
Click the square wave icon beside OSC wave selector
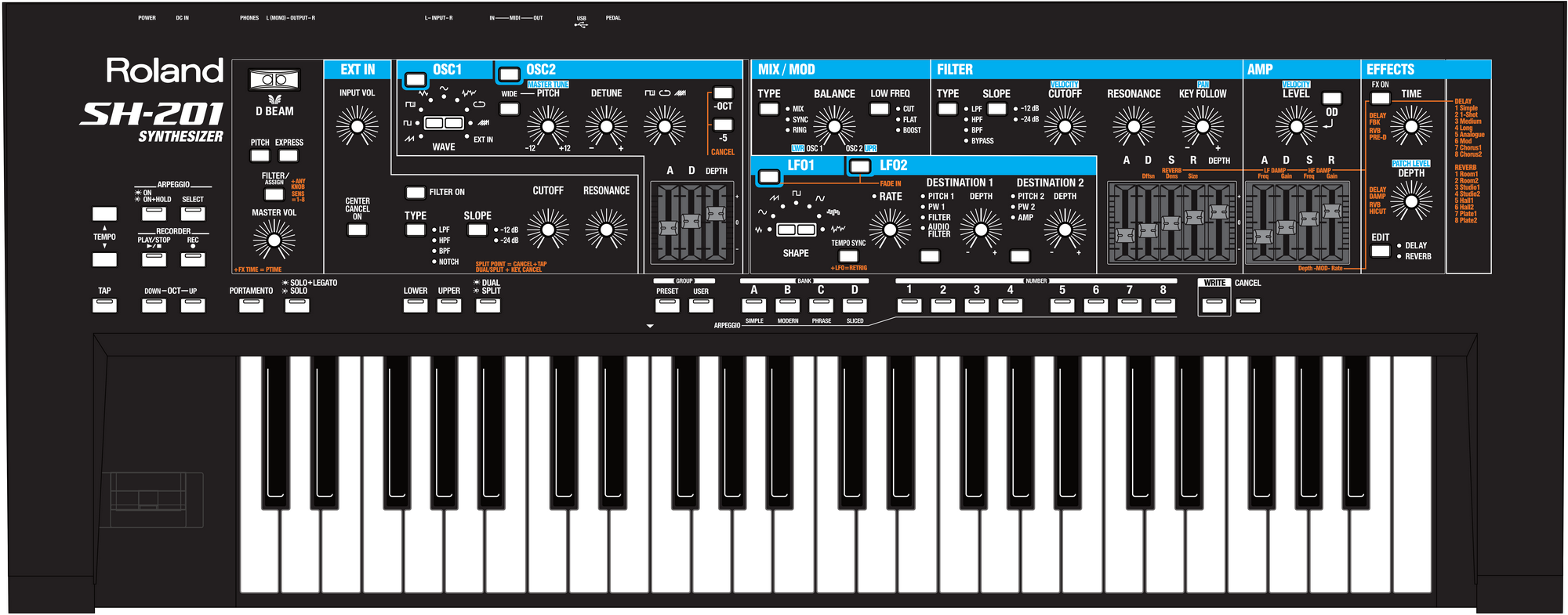(x=407, y=123)
